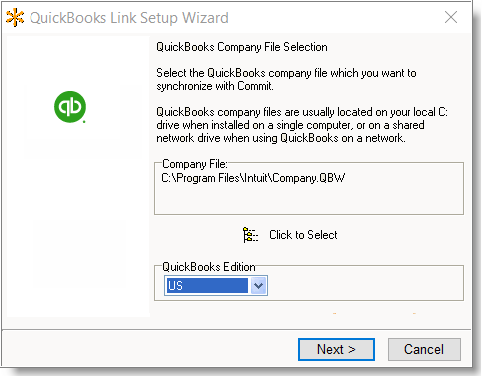Click the QuickBooks Link Setup Wizard title text
The image size is (482, 376).
(x=129, y=18)
